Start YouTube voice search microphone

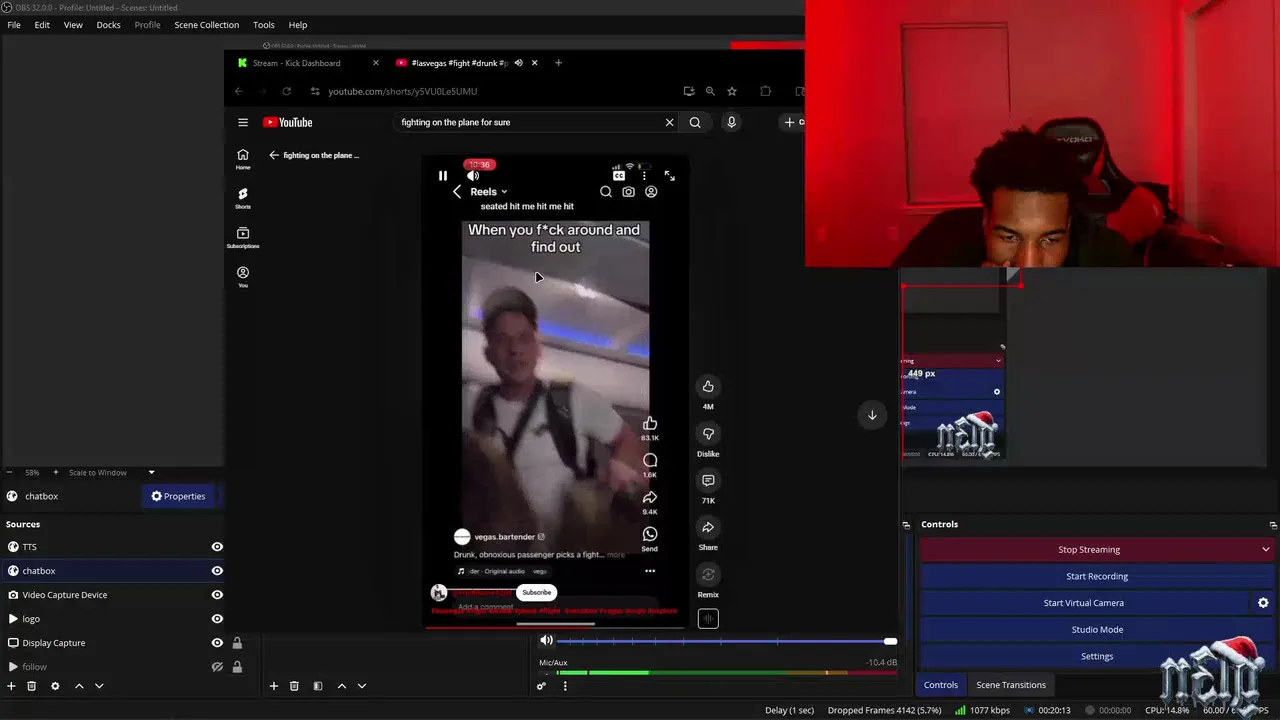pyautogui.click(x=731, y=122)
